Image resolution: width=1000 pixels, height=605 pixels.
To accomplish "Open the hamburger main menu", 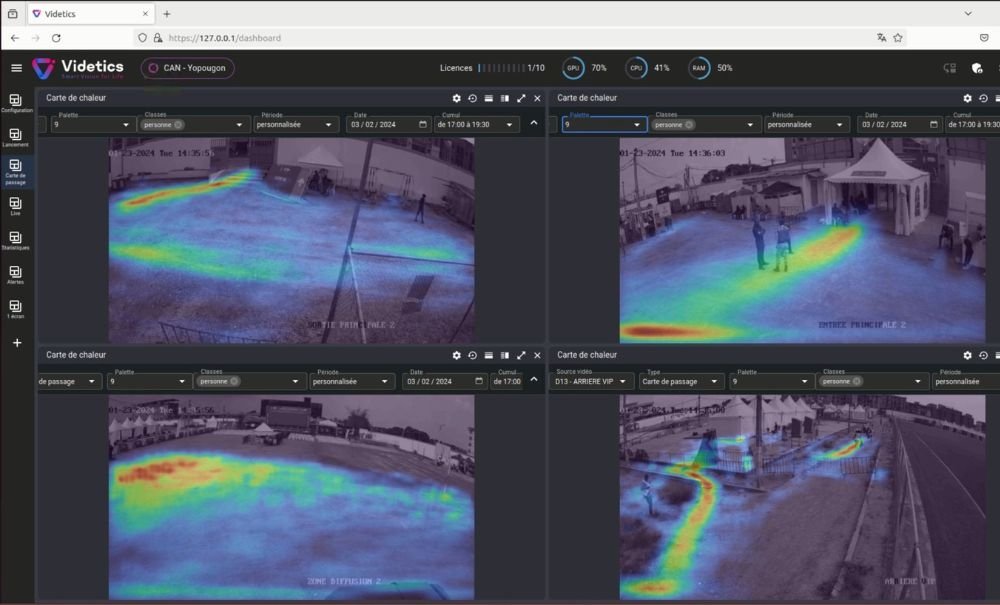I will [17, 68].
